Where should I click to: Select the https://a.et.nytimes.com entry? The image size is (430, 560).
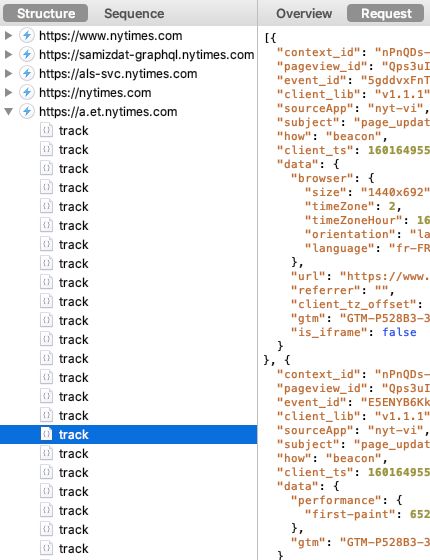[x=108, y=112]
